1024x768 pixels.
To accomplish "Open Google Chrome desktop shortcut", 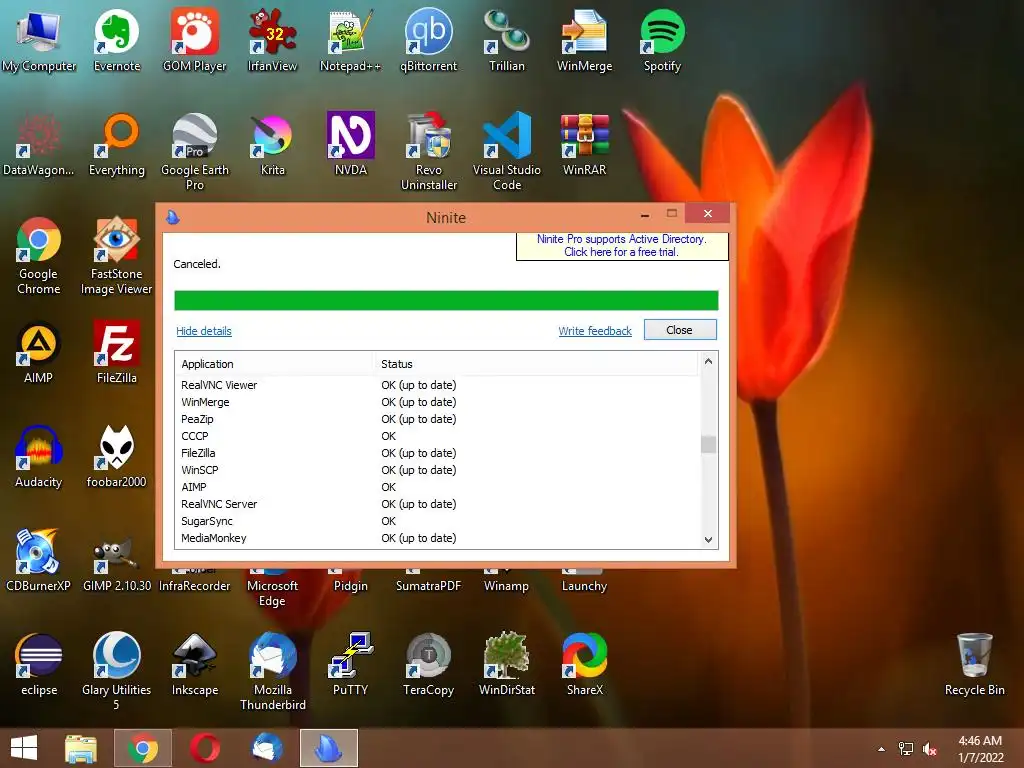I will click(39, 256).
